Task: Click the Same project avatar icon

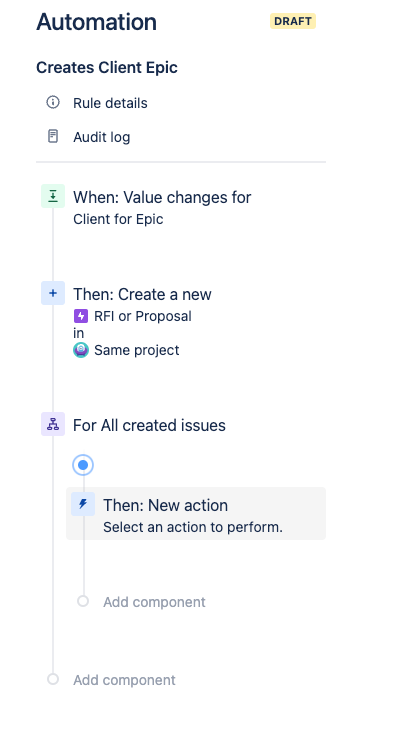Action: 81,350
